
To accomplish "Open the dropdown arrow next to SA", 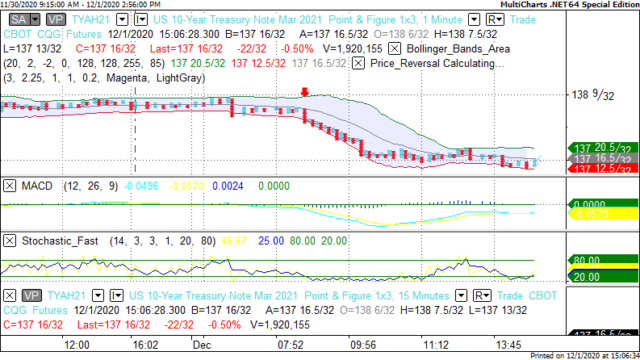I will click(35, 20).
